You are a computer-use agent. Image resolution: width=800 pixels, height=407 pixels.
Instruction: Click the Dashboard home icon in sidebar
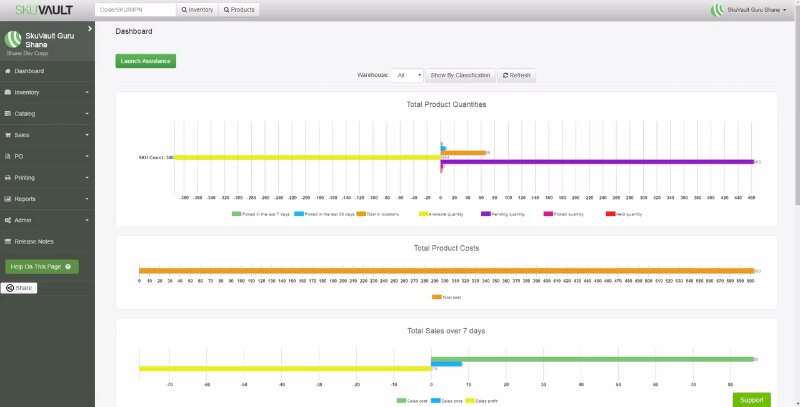tap(8, 71)
